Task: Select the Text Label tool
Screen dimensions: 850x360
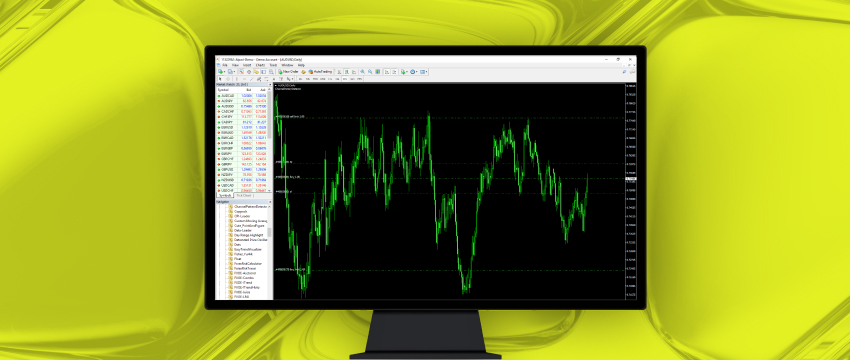Action: [x=281, y=79]
